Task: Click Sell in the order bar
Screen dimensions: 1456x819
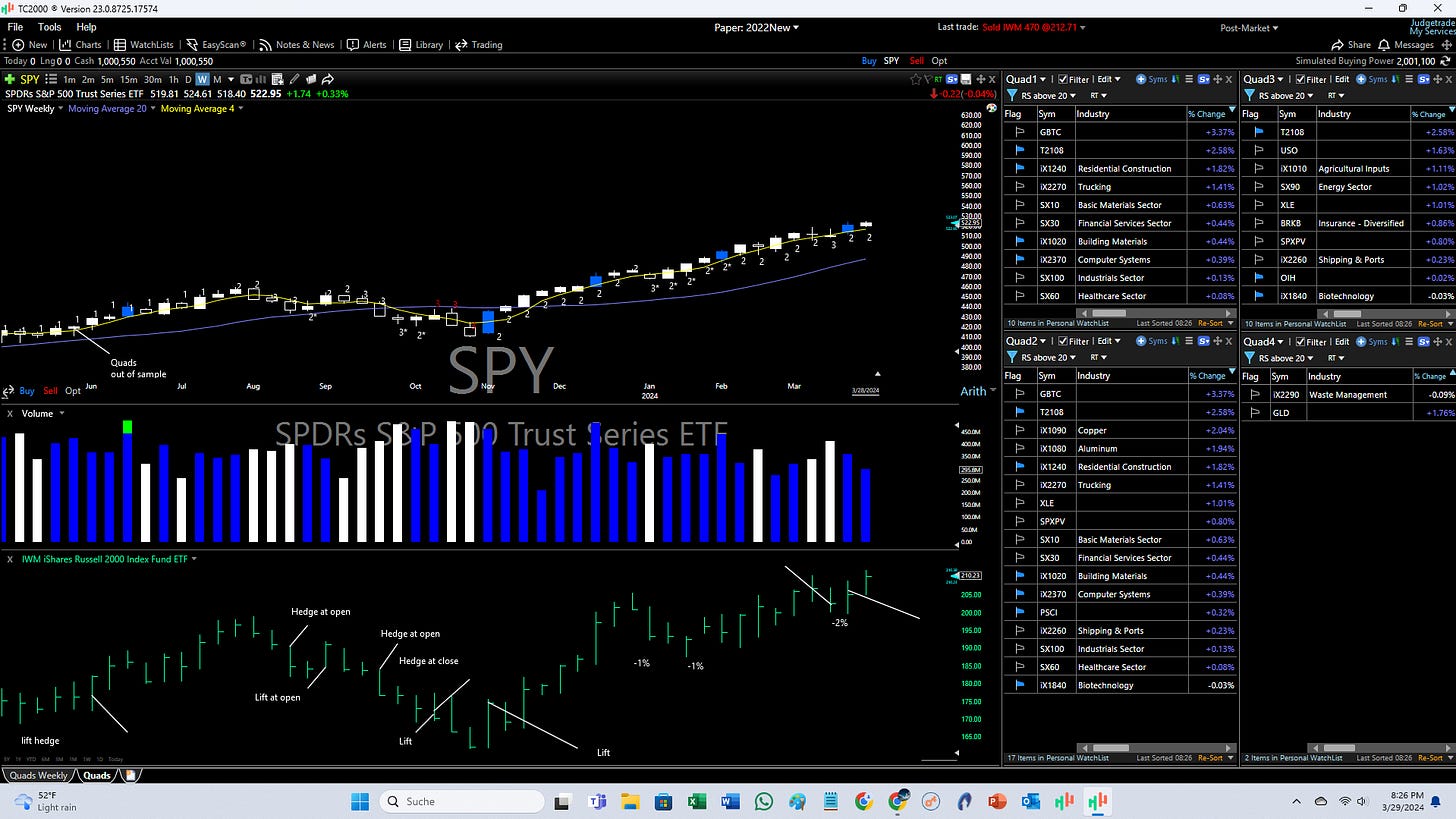Action: click(917, 61)
